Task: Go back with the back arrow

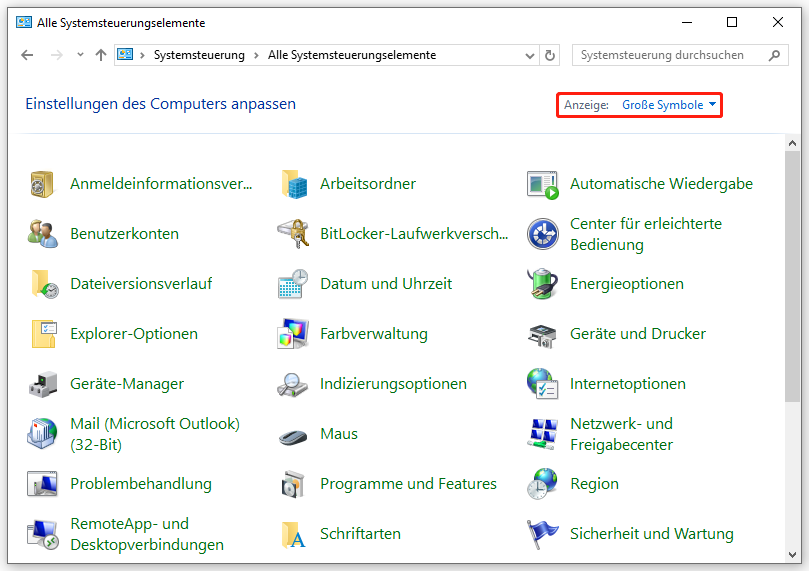Action: point(27,55)
